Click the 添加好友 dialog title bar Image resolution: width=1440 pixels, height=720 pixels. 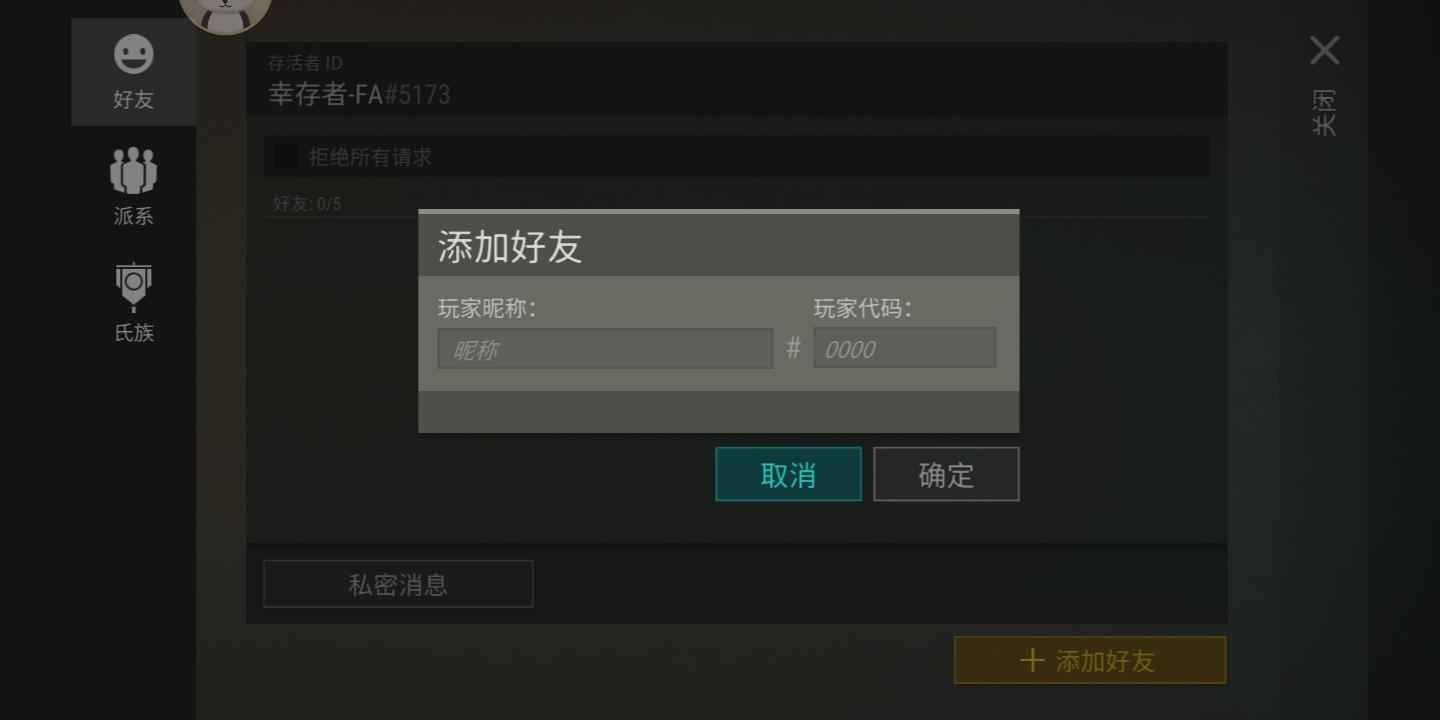(x=718, y=246)
